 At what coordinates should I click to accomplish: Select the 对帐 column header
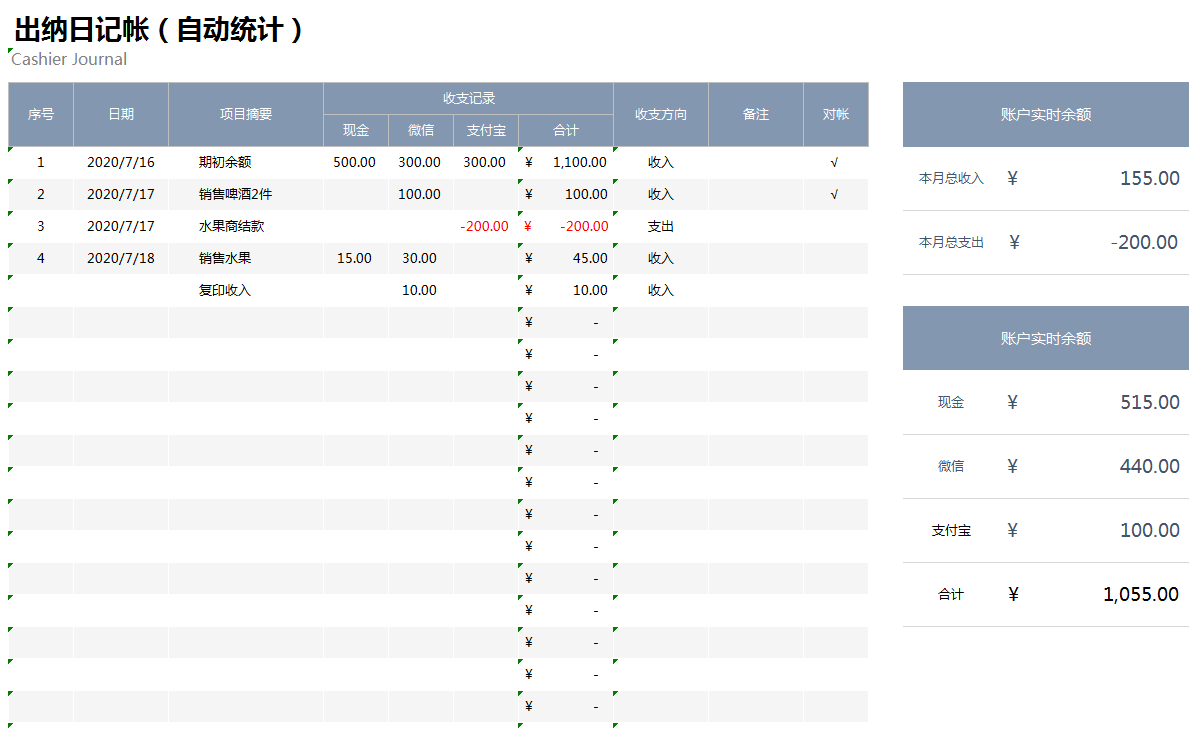pyautogui.click(x=836, y=114)
